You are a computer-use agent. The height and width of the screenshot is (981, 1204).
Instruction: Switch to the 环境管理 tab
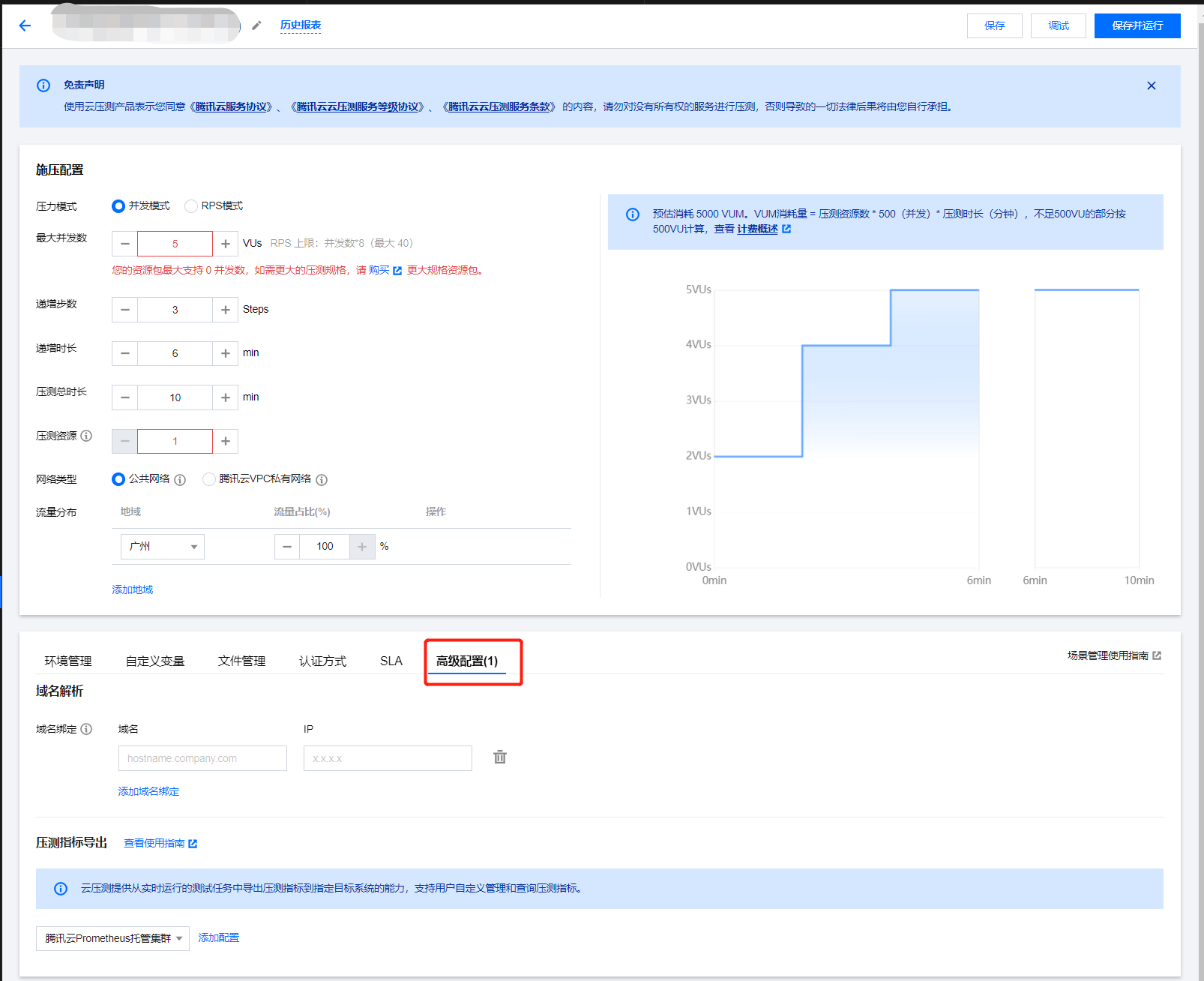click(68, 661)
